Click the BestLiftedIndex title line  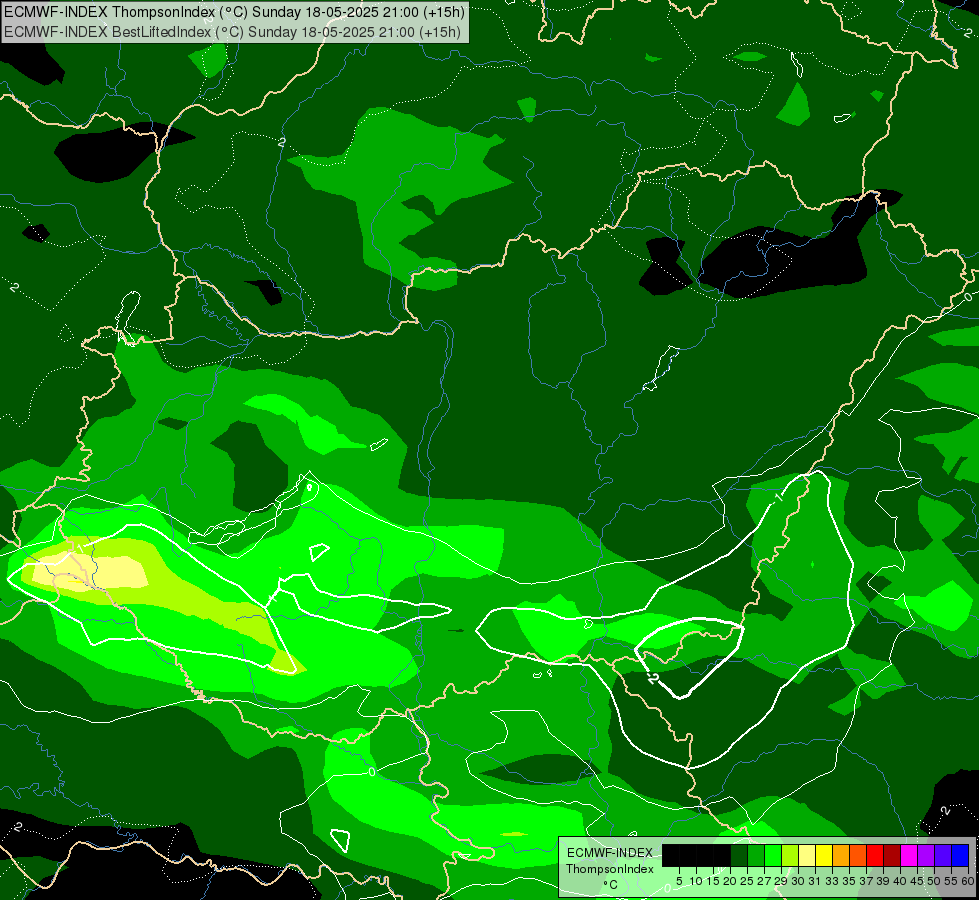pos(232,32)
